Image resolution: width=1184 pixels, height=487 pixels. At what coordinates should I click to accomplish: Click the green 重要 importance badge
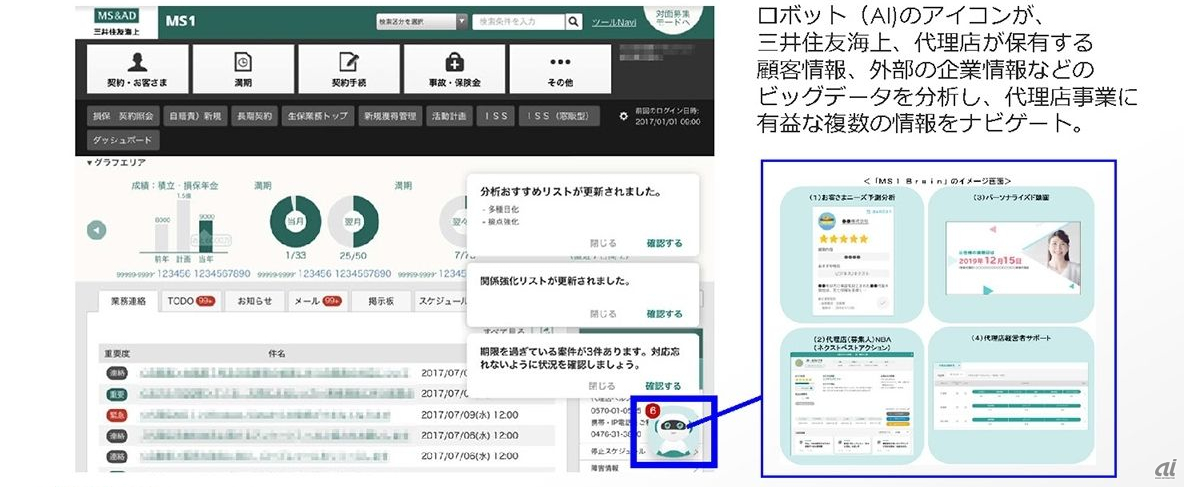(117, 393)
